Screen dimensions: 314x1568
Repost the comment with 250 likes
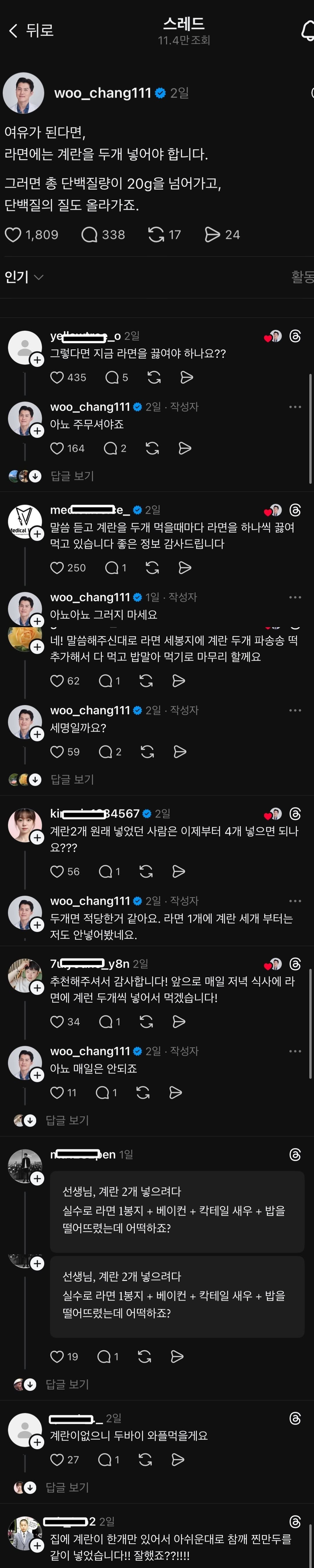[152, 568]
